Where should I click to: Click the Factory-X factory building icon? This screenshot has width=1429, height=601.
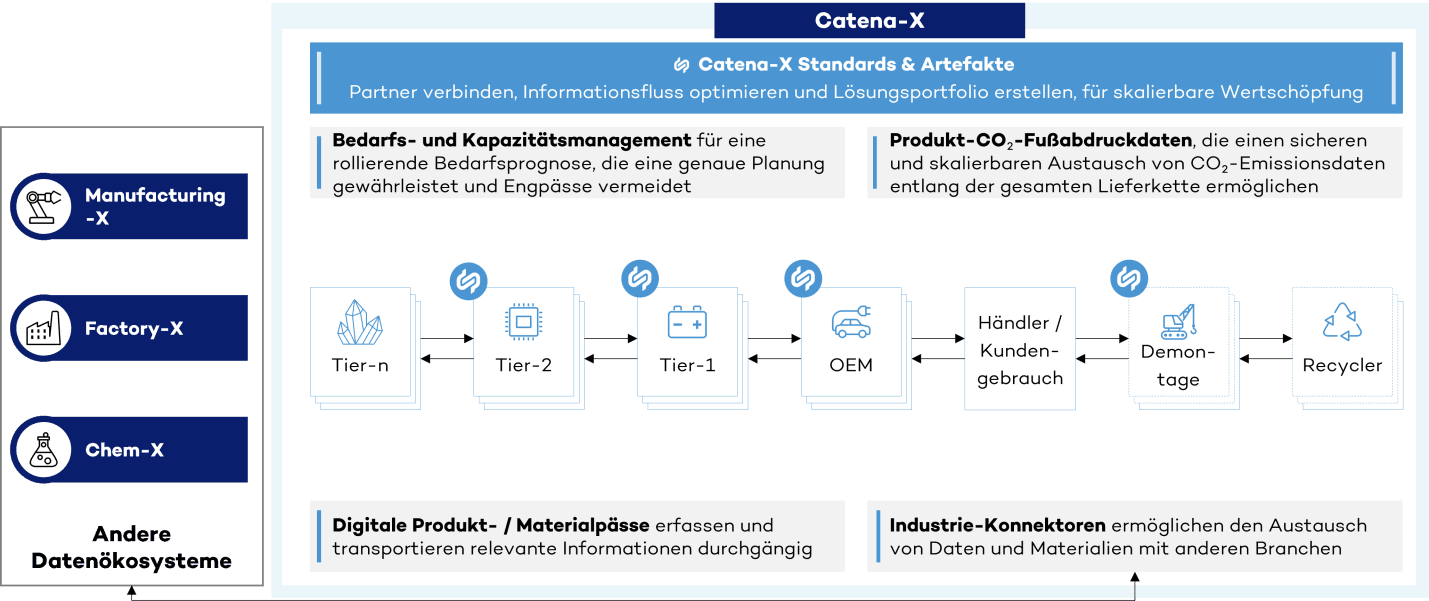click(43, 328)
